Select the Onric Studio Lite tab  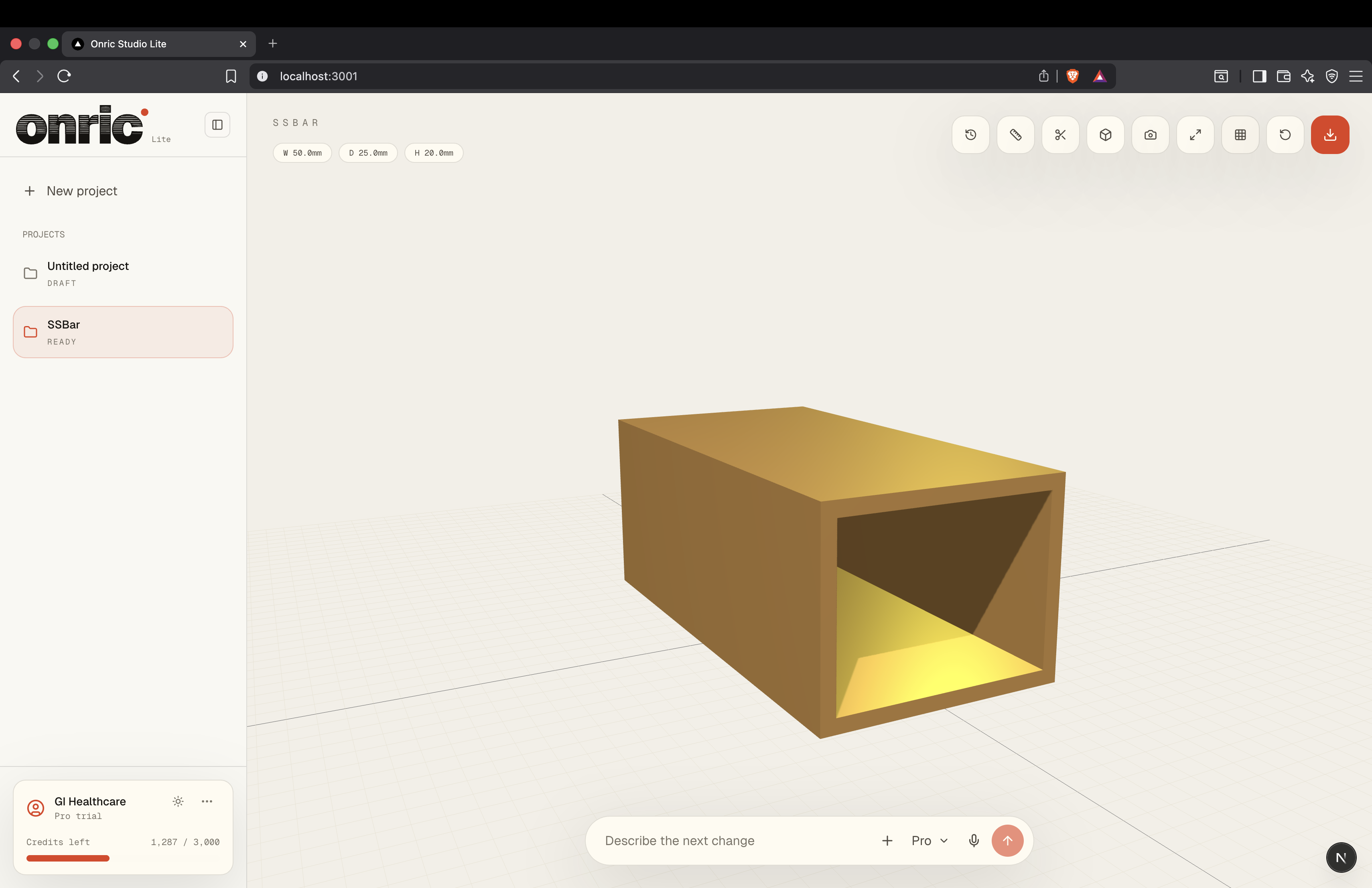pyautogui.click(x=158, y=44)
